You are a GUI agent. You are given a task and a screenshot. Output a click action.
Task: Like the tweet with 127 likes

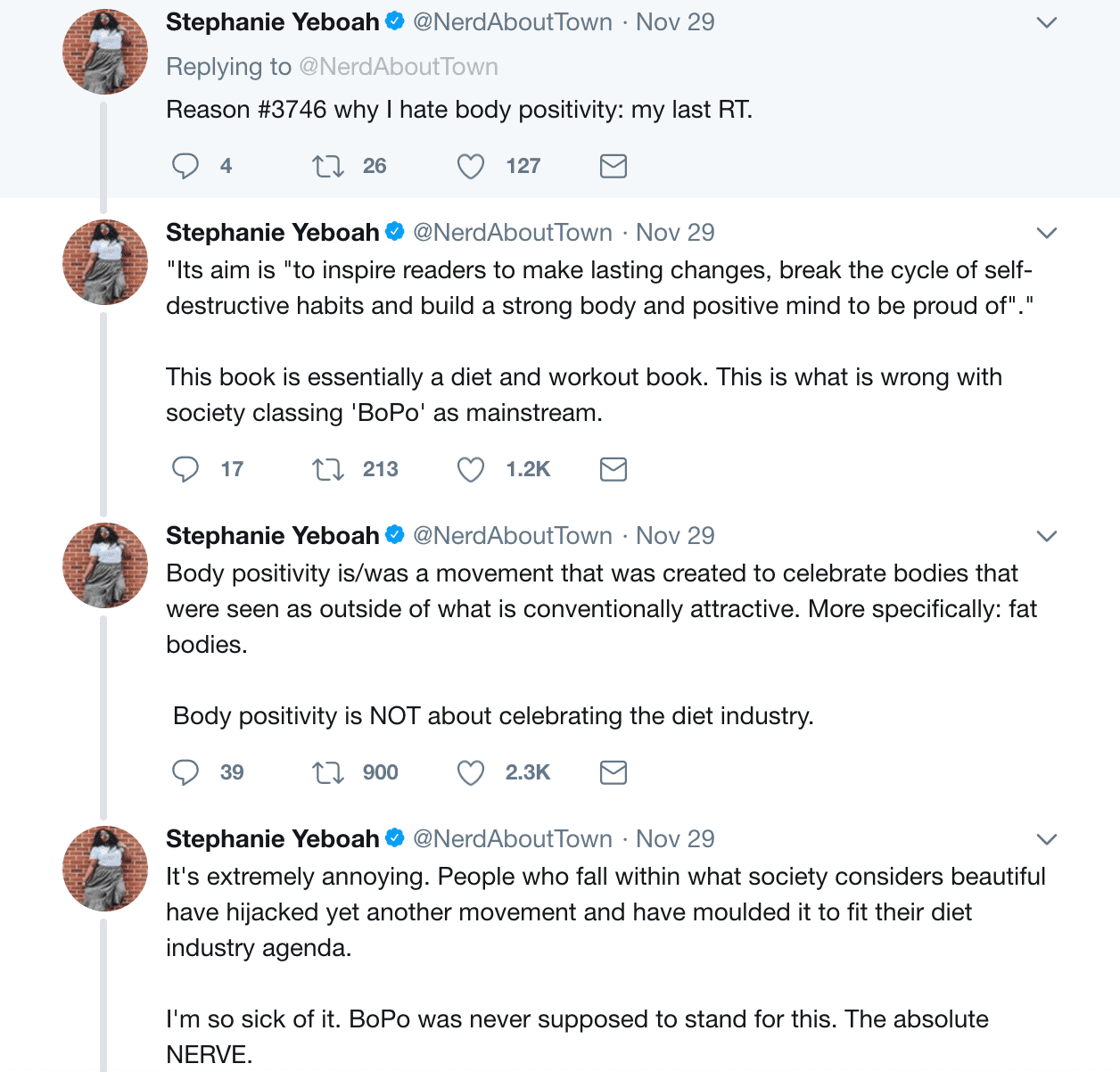pos(471,166)
